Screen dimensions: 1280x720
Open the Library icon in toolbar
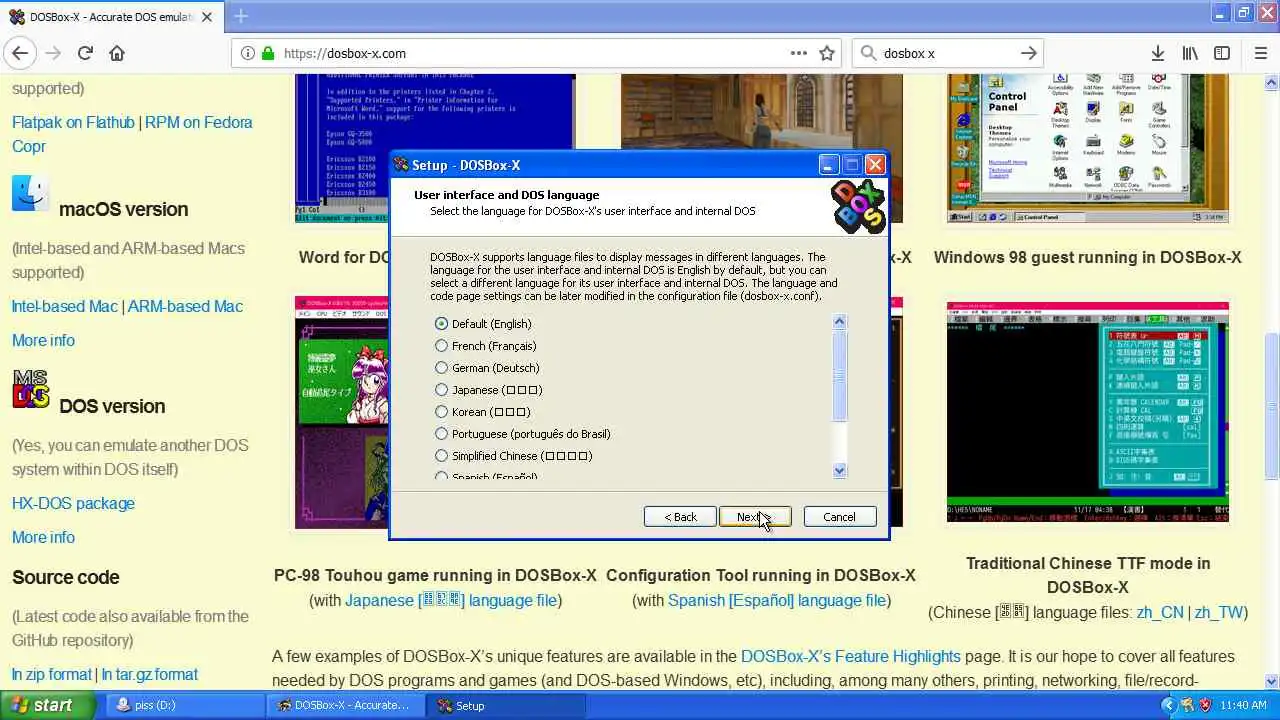coord(1190,53)
